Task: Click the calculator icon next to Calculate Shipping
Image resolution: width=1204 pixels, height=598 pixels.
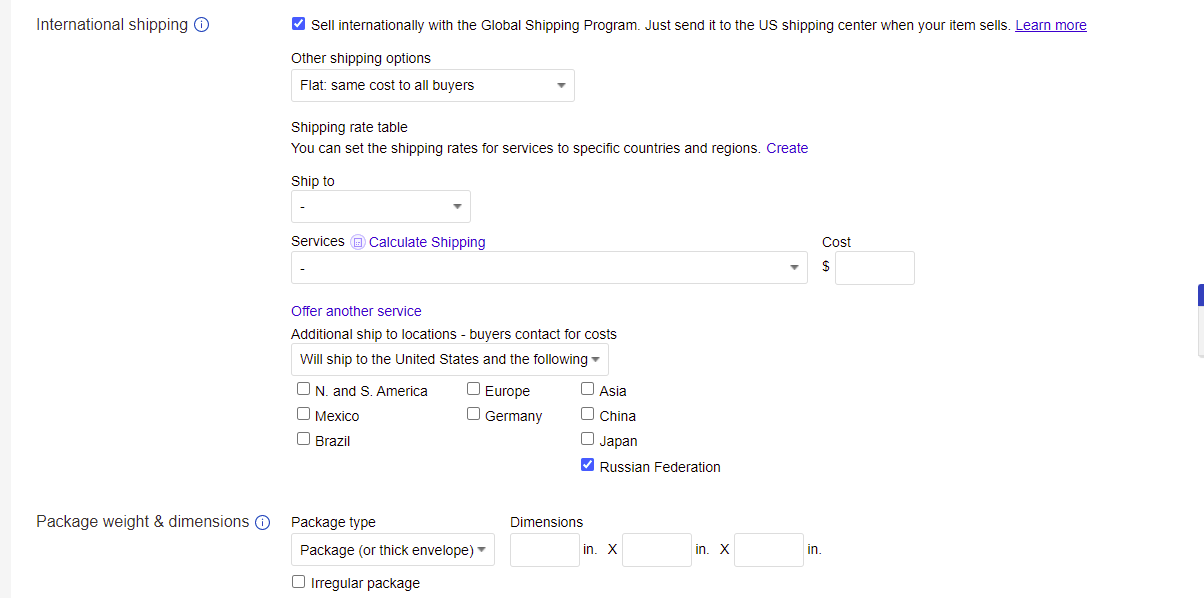Action: click(358, 242)
